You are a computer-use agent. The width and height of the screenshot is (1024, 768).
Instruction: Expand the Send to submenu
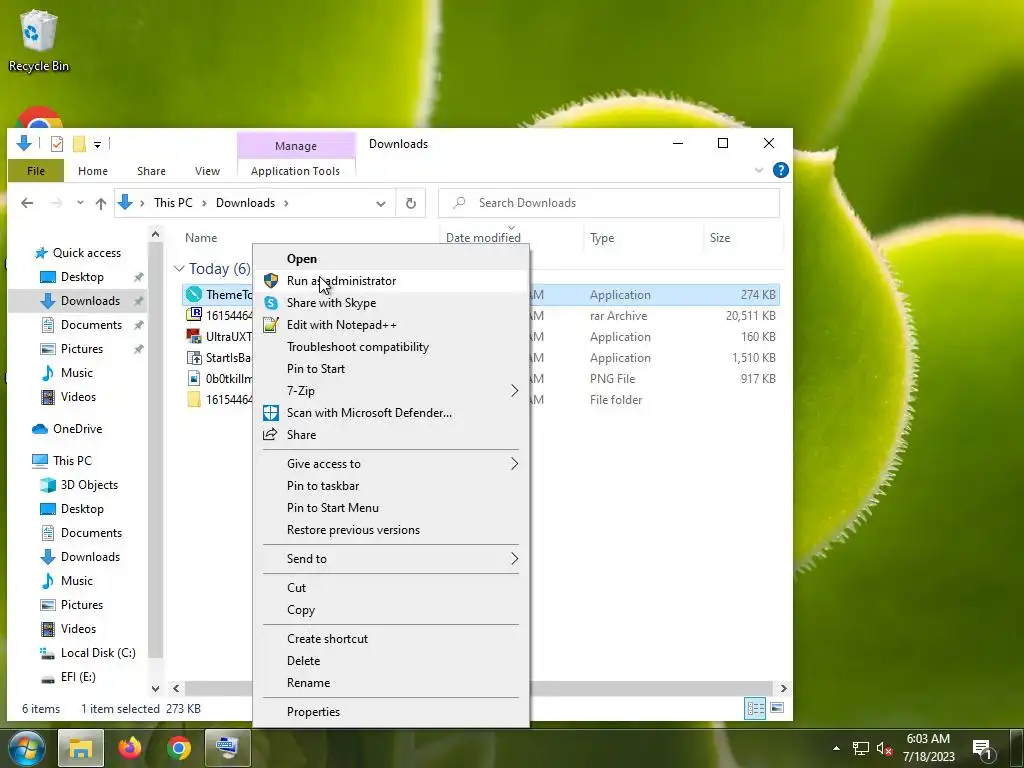(391, 559)
